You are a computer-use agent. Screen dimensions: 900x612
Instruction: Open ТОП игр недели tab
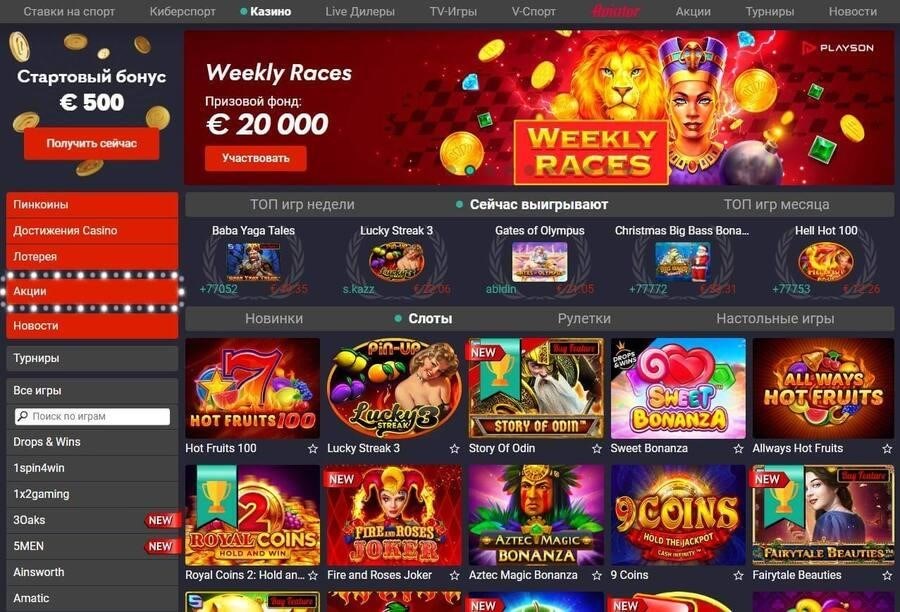[302, 204]
